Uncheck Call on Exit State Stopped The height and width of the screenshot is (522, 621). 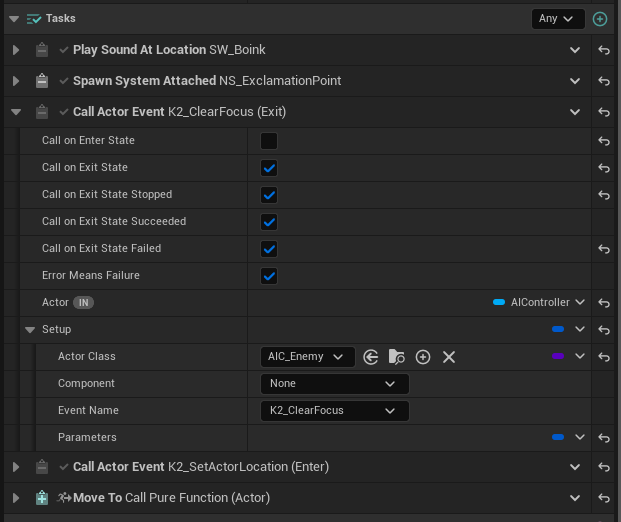coord(269,195)
